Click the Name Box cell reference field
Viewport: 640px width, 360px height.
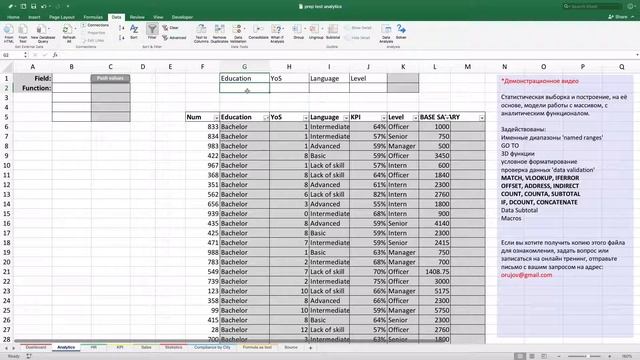[12, 55]
